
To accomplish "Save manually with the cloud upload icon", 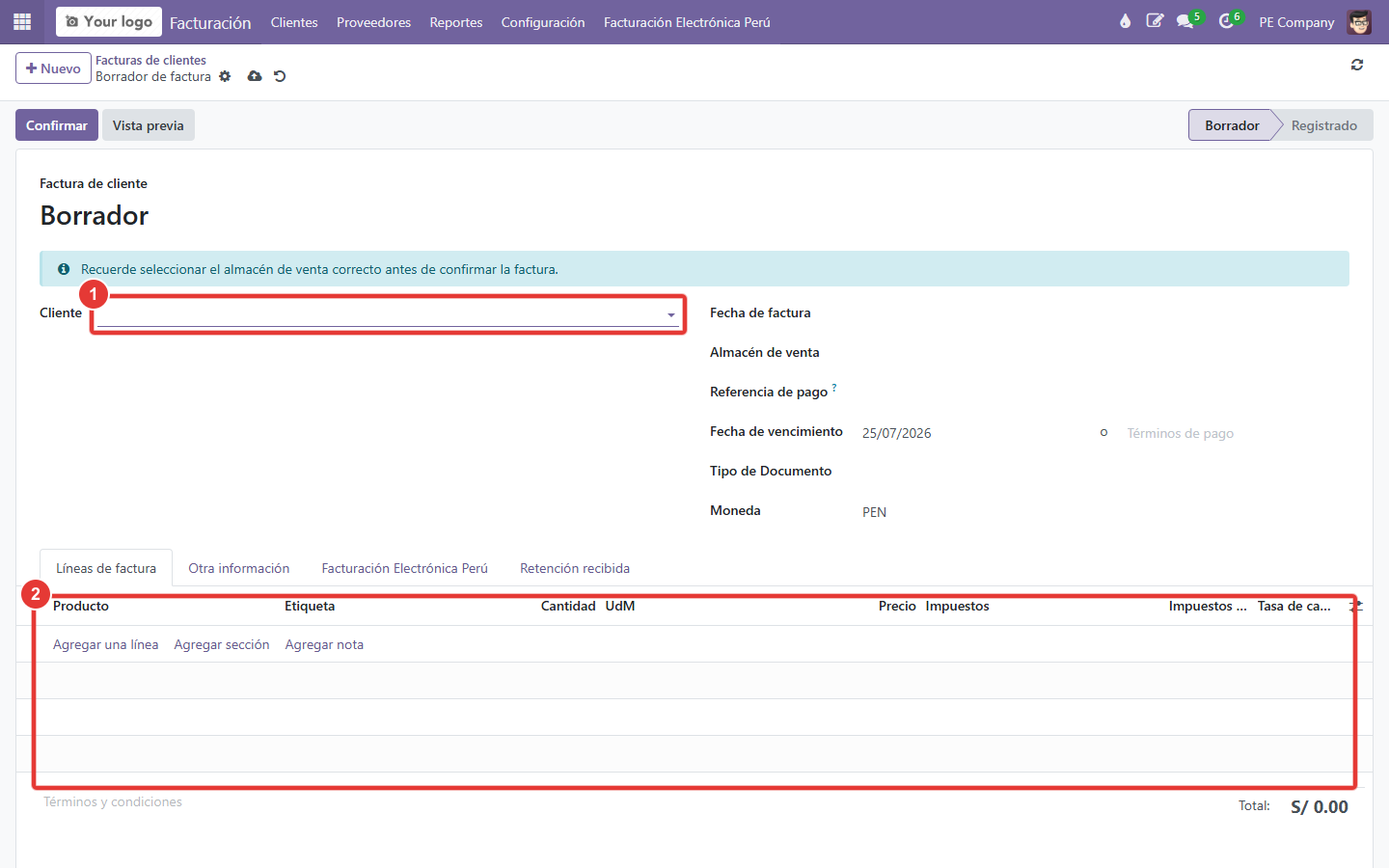I will [x=255, y=76].
